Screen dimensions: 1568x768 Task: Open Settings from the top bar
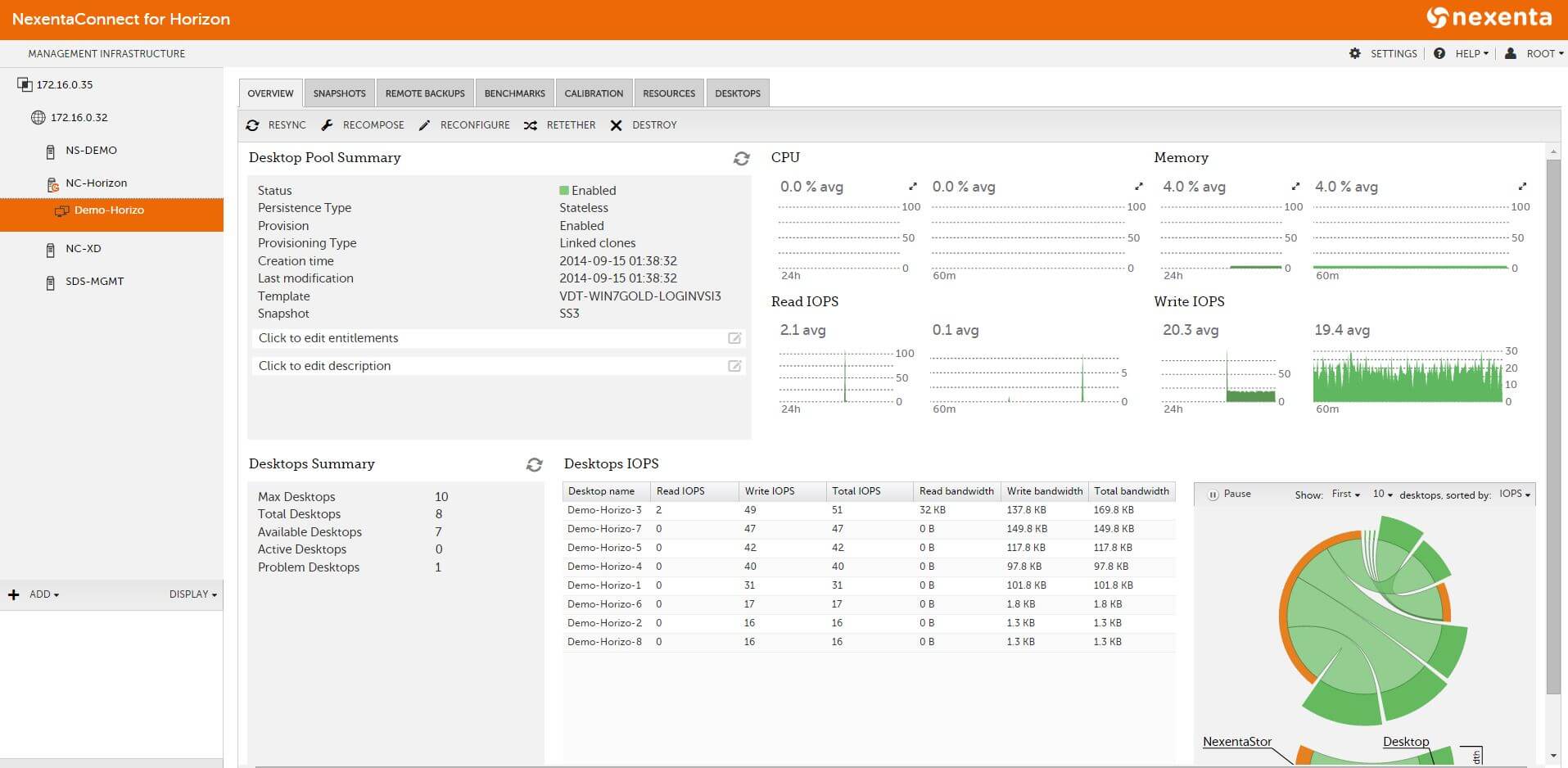tap(1384, 53)
